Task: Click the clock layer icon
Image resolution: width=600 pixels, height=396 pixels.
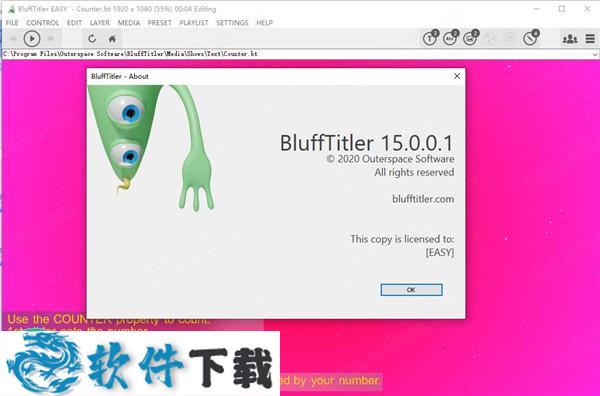Action: pos(531,38)
